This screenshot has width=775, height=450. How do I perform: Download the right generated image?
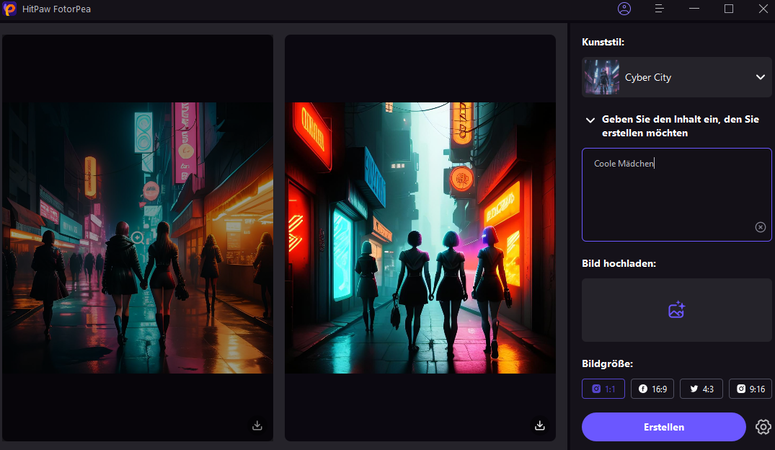pyautogui.click(x=540, y=425)
